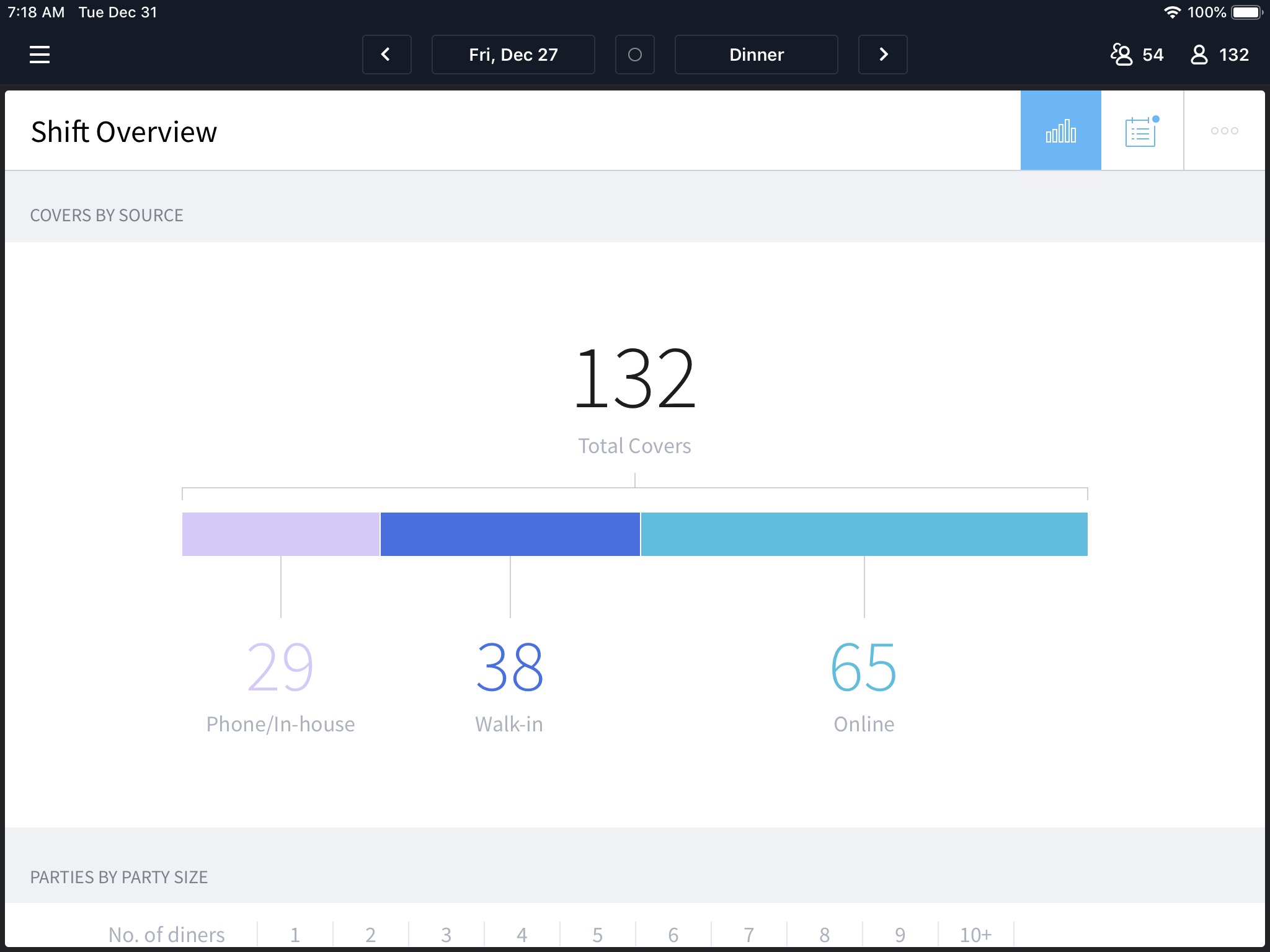The width and height of the screenshot is (1270, 952).
Task: Select the bar chart overview tab
Action: pyautogui.click(x=1061, y=130)
